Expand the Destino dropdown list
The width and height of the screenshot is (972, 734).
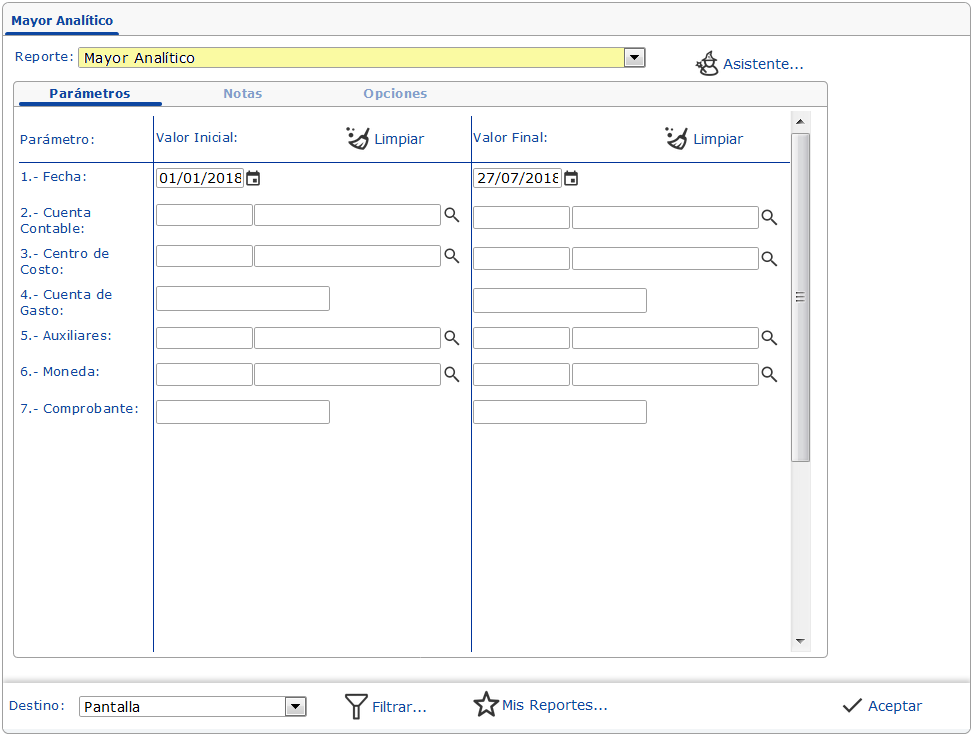pyautogui.click(x=295, y=707)
